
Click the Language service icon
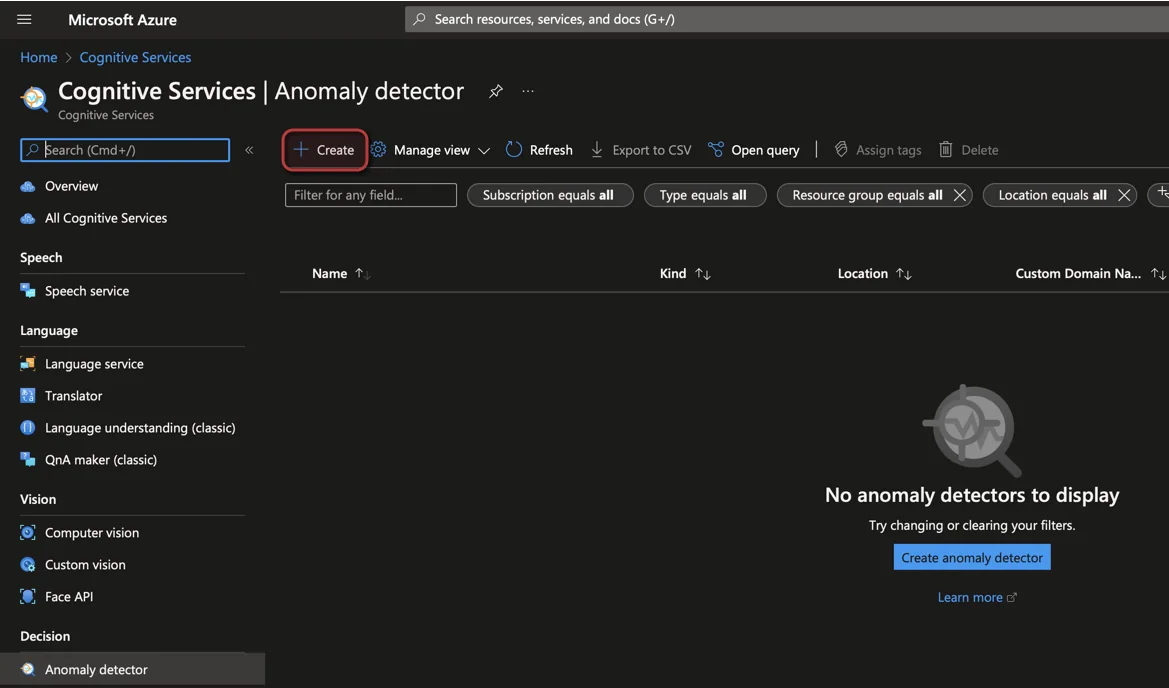point(28,364)
